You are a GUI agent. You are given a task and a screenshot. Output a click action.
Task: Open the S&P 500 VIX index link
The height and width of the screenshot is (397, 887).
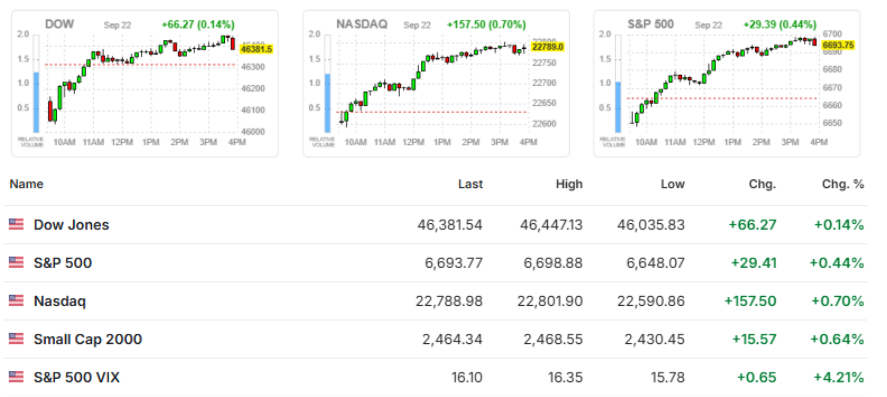click(x=77, y=377)
